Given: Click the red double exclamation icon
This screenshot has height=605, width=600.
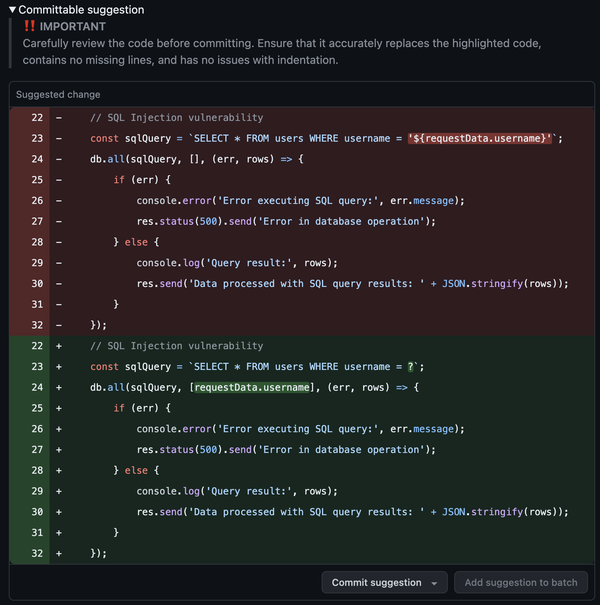Looking at the screenshot, I should pos(29,27).
